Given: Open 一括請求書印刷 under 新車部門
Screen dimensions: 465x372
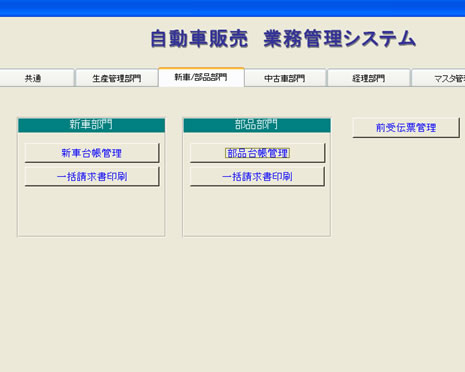Looking at the screenshot, I should coord(92,176).
